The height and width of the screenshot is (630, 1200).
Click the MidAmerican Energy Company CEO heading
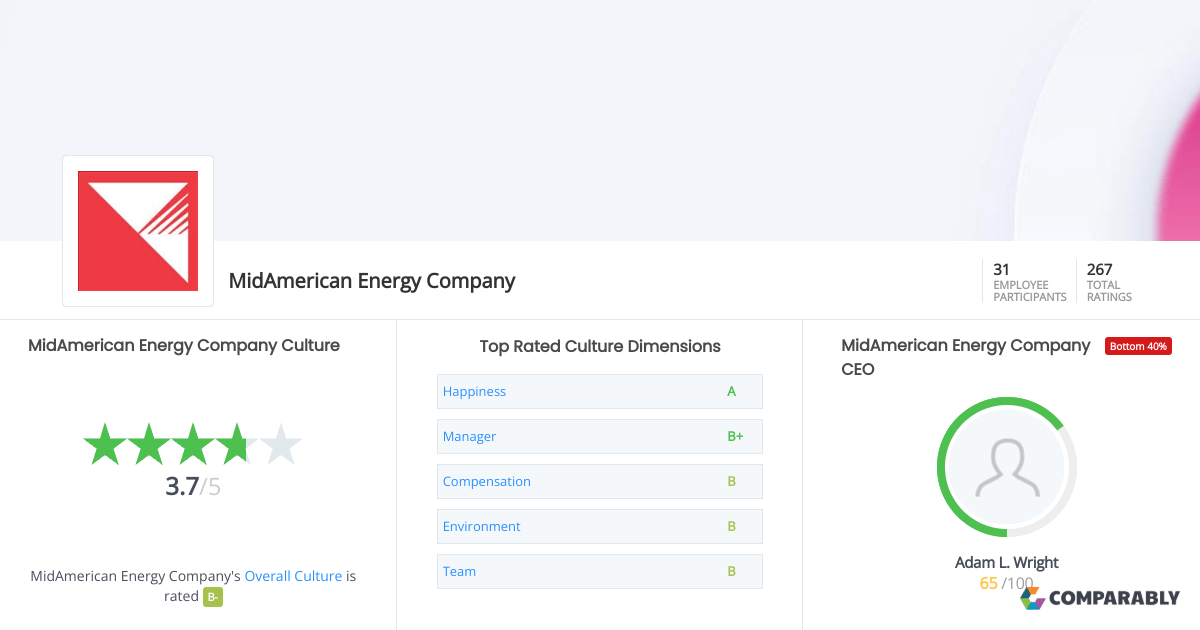tap(966, 357)
